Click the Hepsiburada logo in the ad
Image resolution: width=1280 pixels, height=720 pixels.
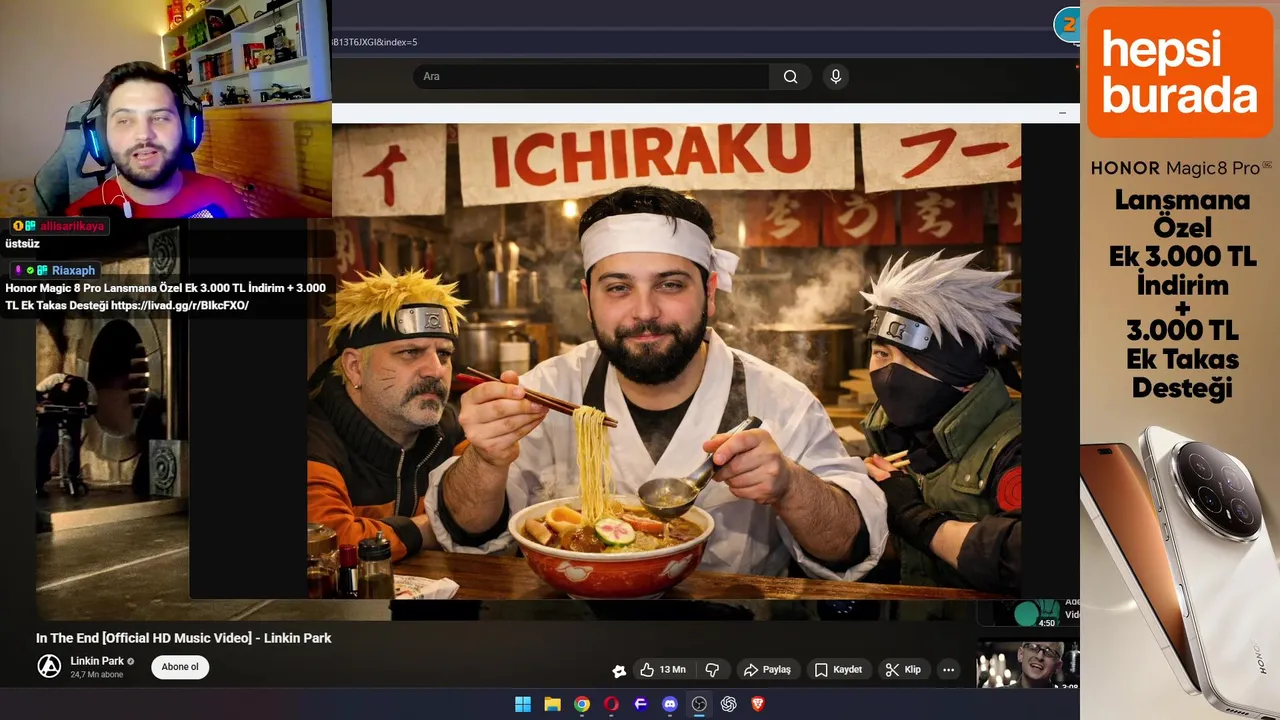1180,72
